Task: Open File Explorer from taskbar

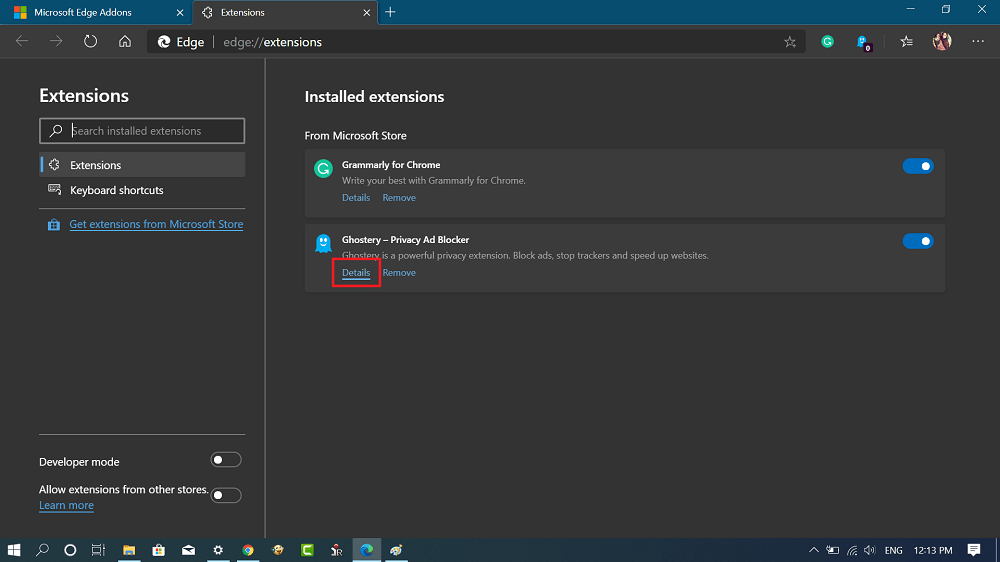Action: tap(129, 550)
